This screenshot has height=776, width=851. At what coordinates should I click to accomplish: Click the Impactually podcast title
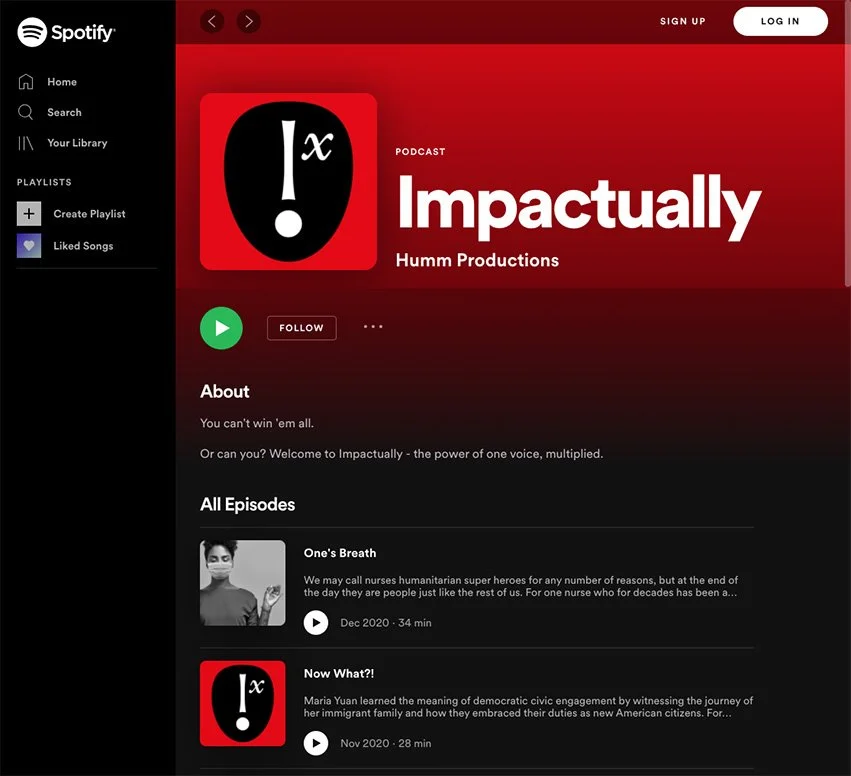(580, 207)
